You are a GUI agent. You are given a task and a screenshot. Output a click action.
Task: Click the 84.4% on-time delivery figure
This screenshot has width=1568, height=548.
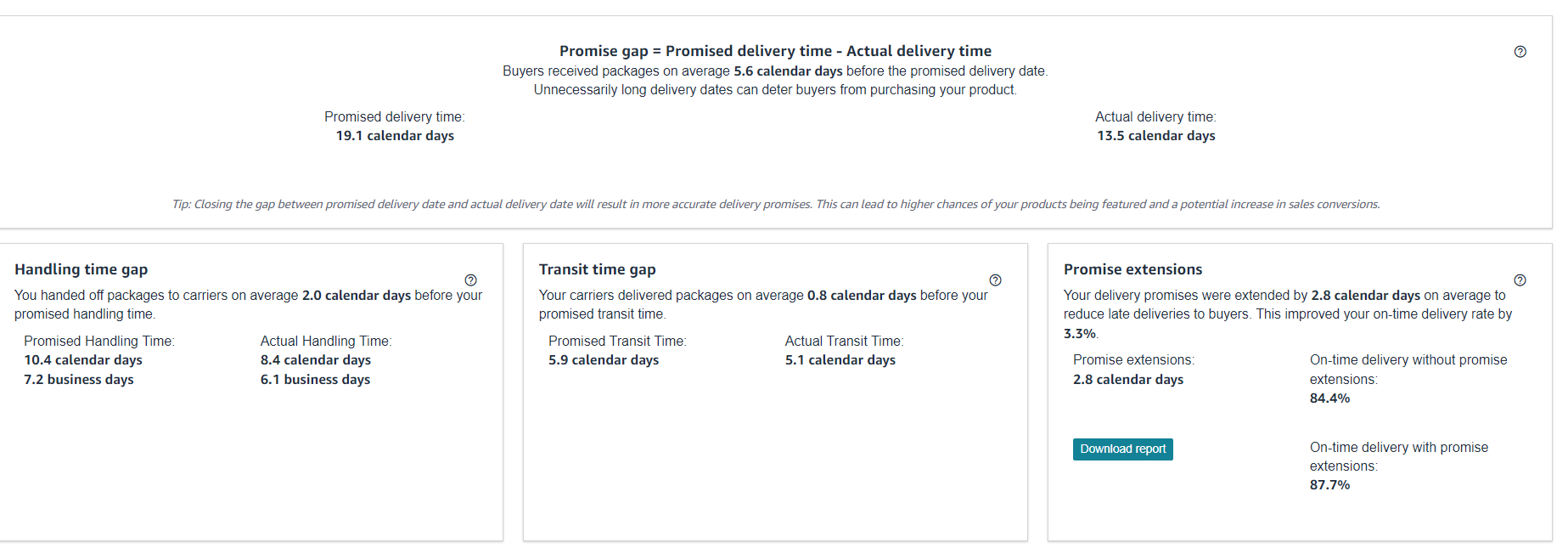pyautogui.click(x=1329, y=398)
